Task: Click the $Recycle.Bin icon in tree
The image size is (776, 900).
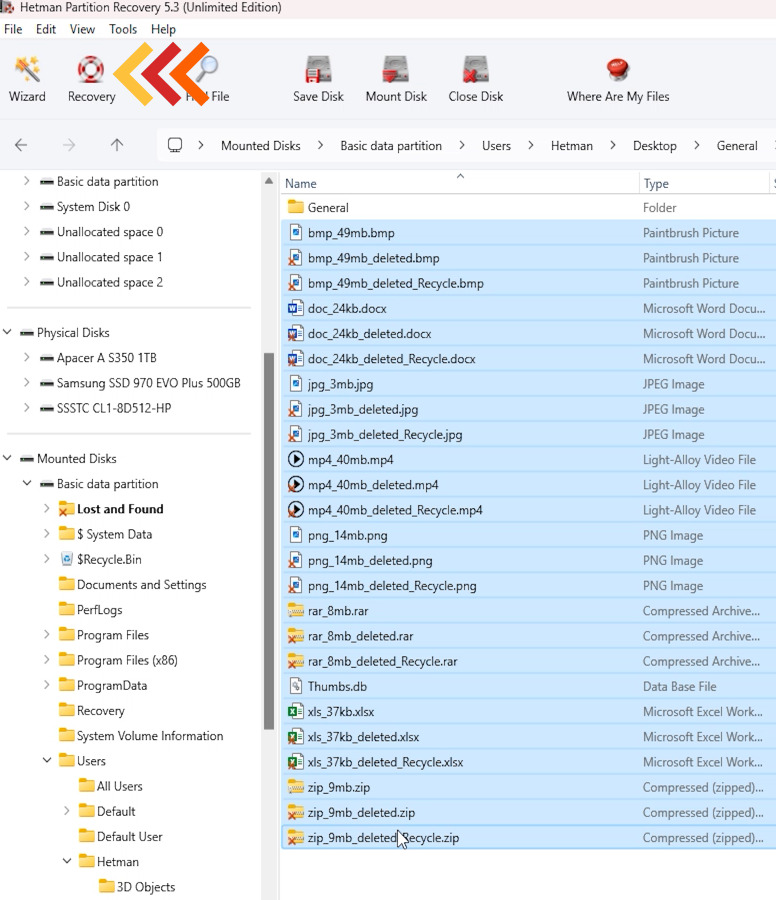Action: (67, 559)
